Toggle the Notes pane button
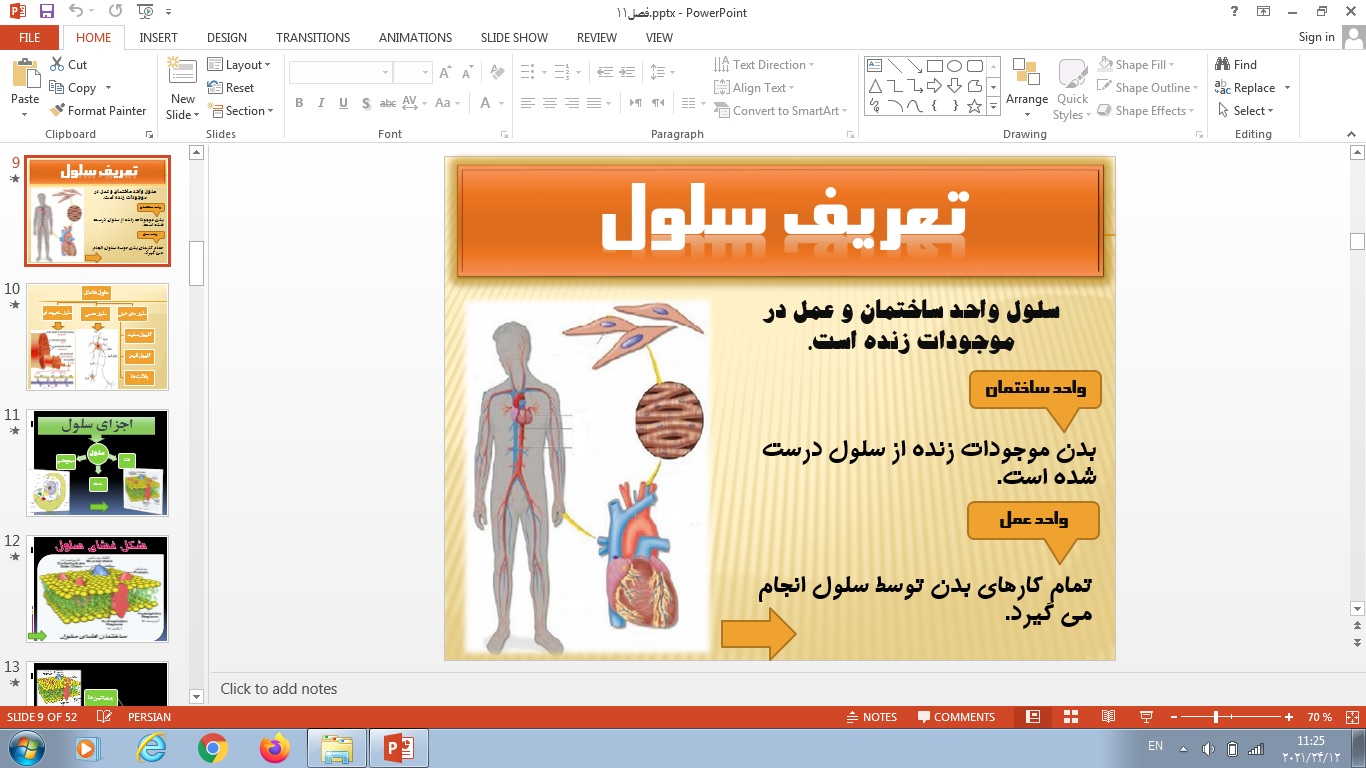Image resolution: width=1366 pixels, height=768 pixels. tap(870, 717)
